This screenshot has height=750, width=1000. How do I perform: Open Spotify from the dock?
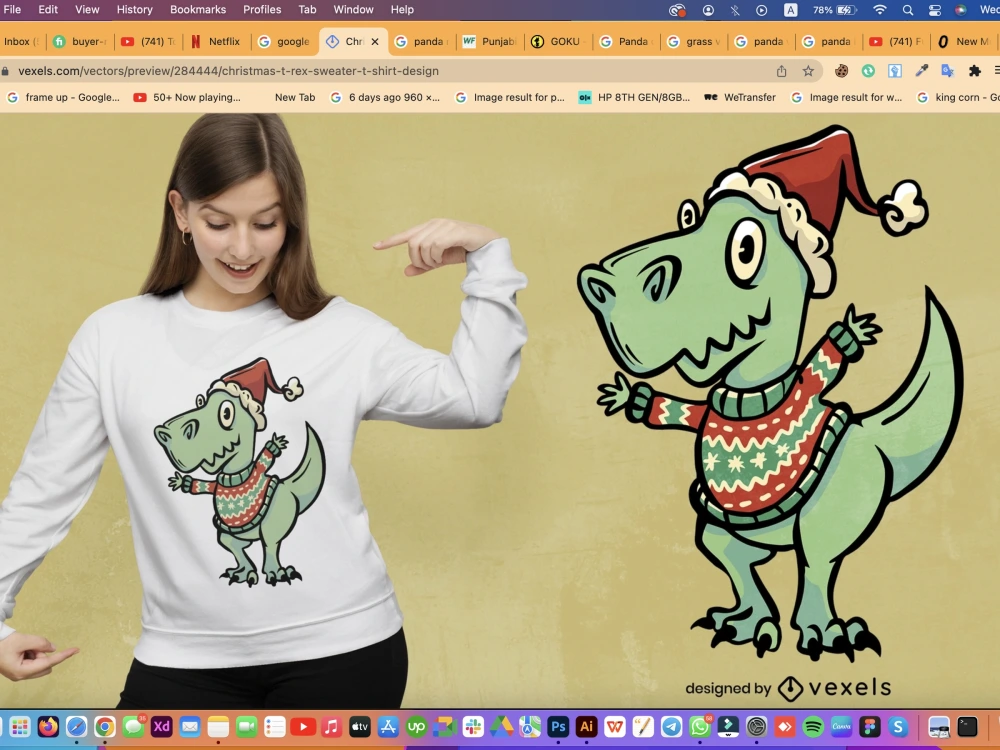(x=813, y=726)
